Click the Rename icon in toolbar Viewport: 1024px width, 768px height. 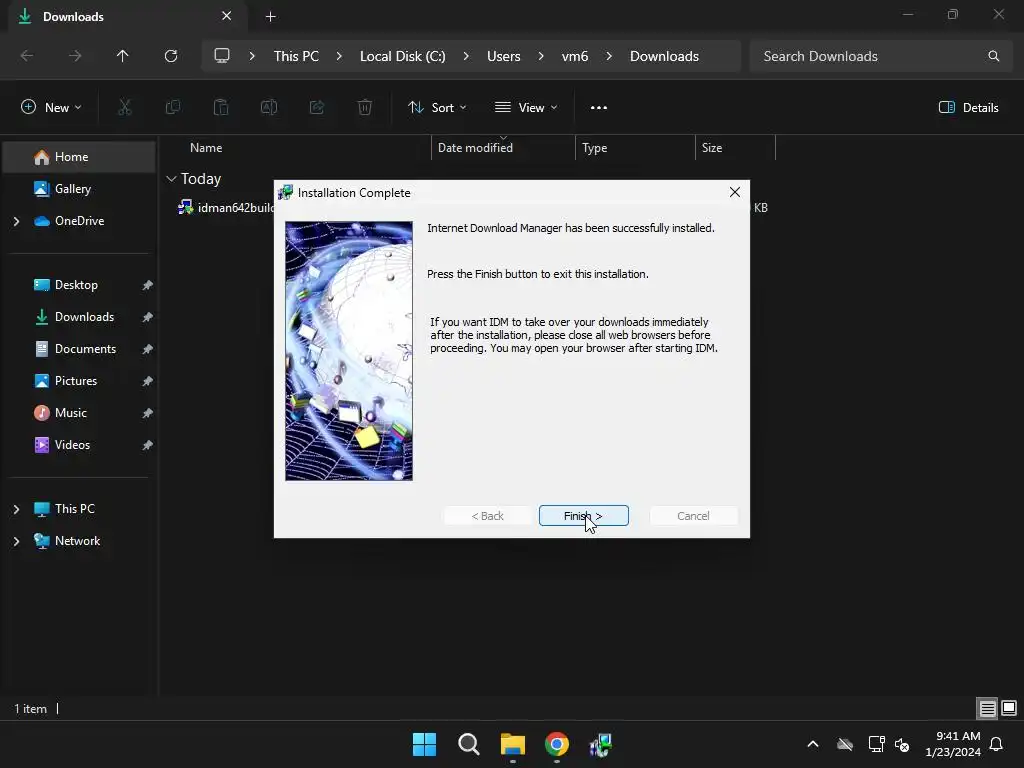pyautogui.click(x=269, y=107)
